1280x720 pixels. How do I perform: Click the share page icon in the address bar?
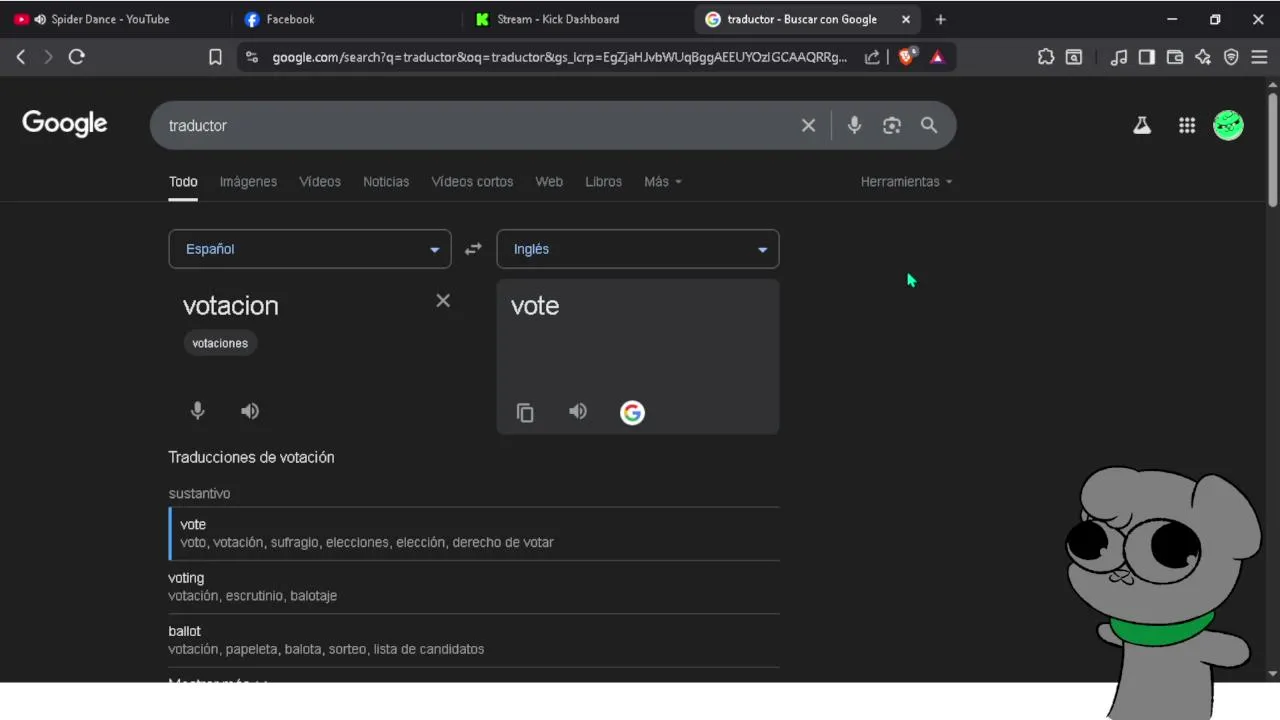pyautogui.click(x=872, y=57)
